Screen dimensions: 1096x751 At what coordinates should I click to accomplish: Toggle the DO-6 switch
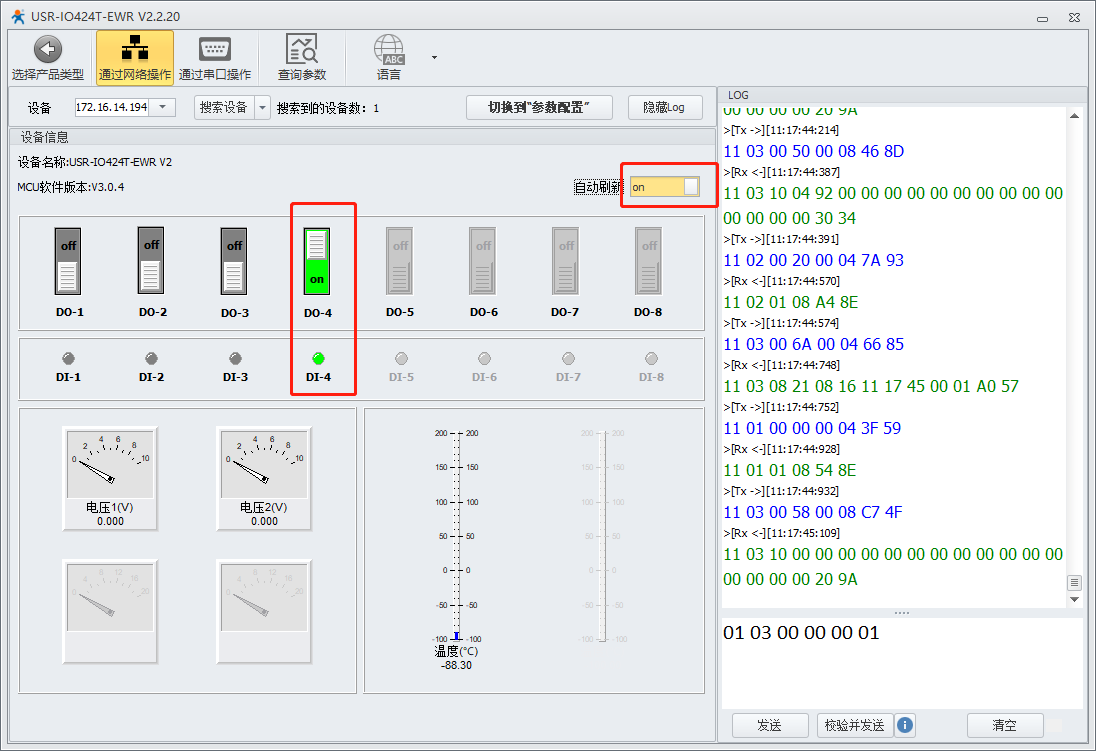[x=483, y=262]
